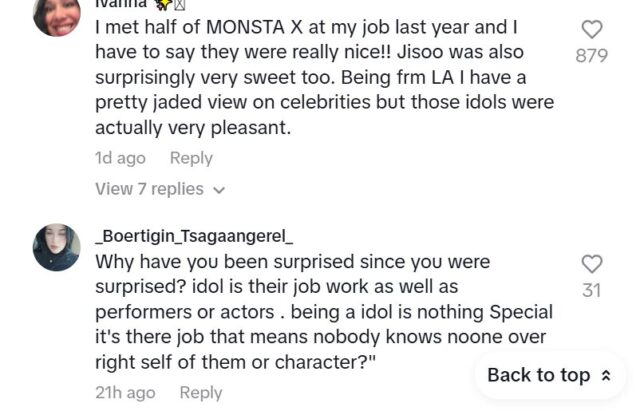Reply to the 21h ago comment
The image size is (640, 411).
[200, 393]
